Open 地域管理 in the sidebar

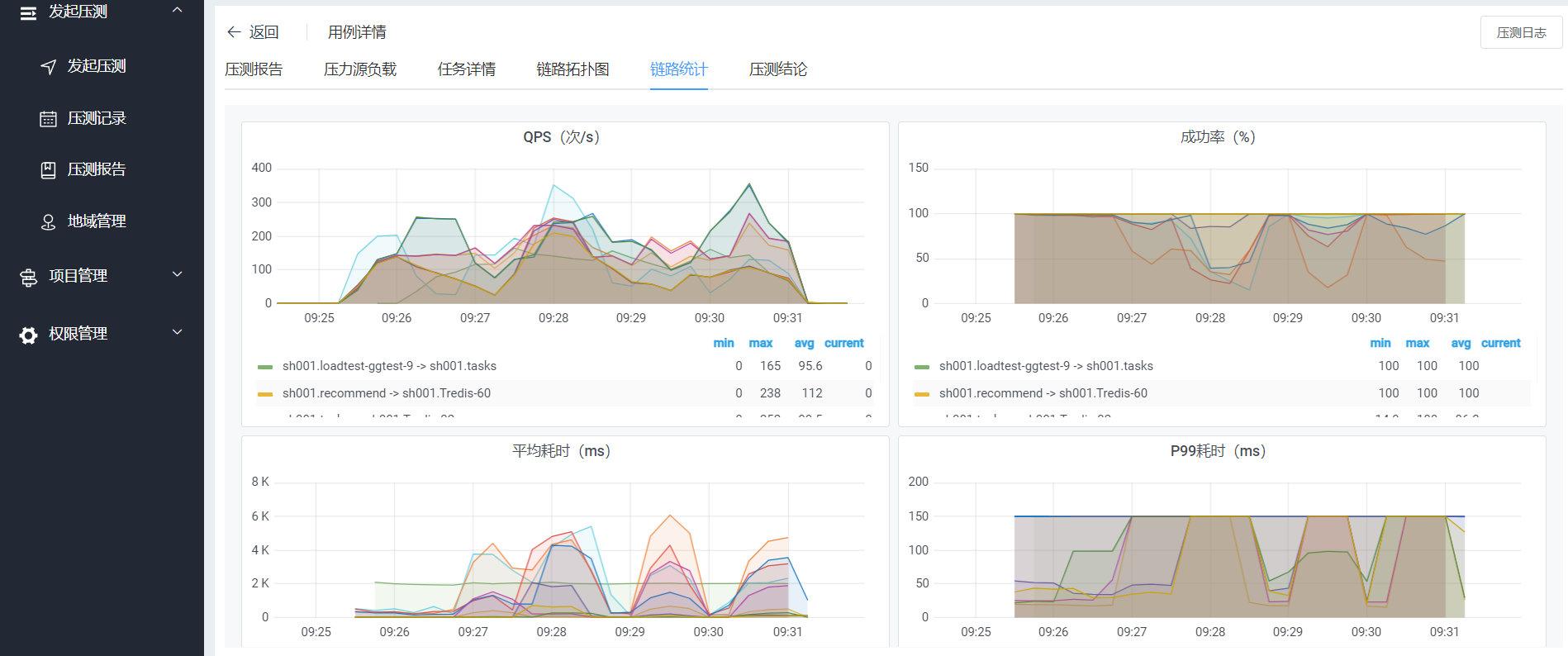tap(97, 221)
